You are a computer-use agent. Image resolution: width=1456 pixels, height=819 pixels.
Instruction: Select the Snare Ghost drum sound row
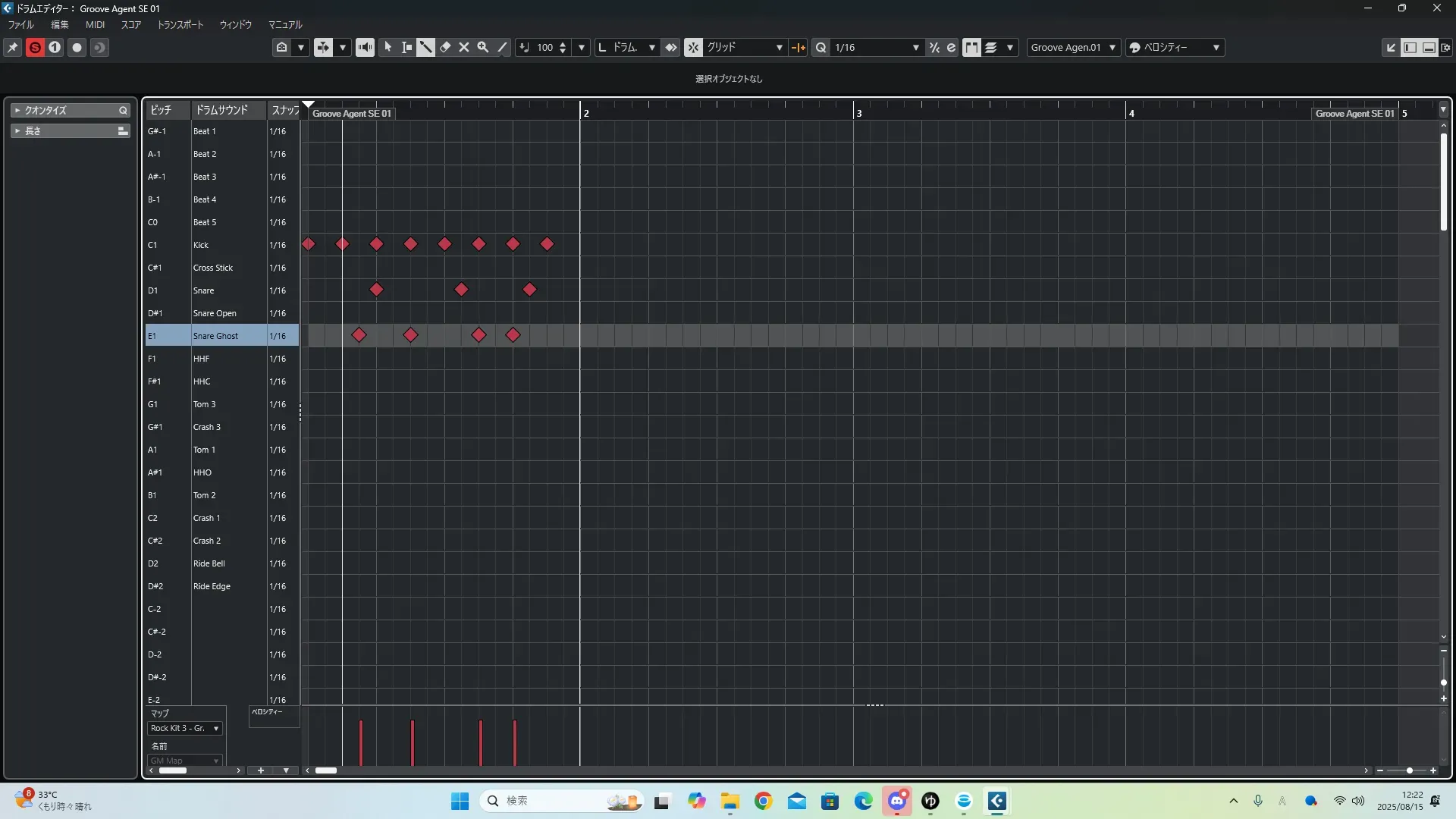tap(215, 336)
